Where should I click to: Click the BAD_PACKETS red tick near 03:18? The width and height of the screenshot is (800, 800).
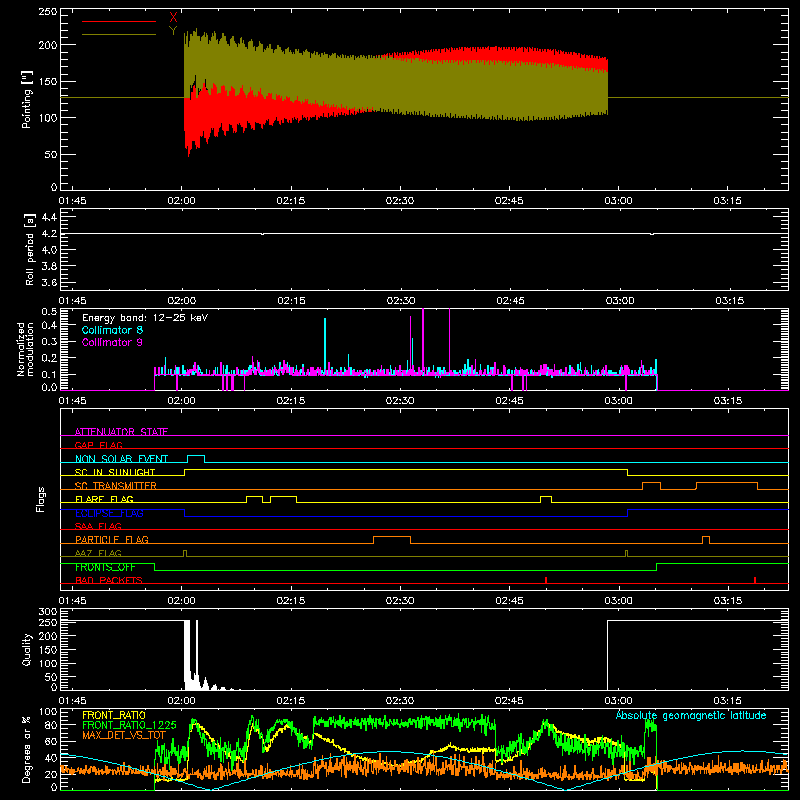point(755,580)
